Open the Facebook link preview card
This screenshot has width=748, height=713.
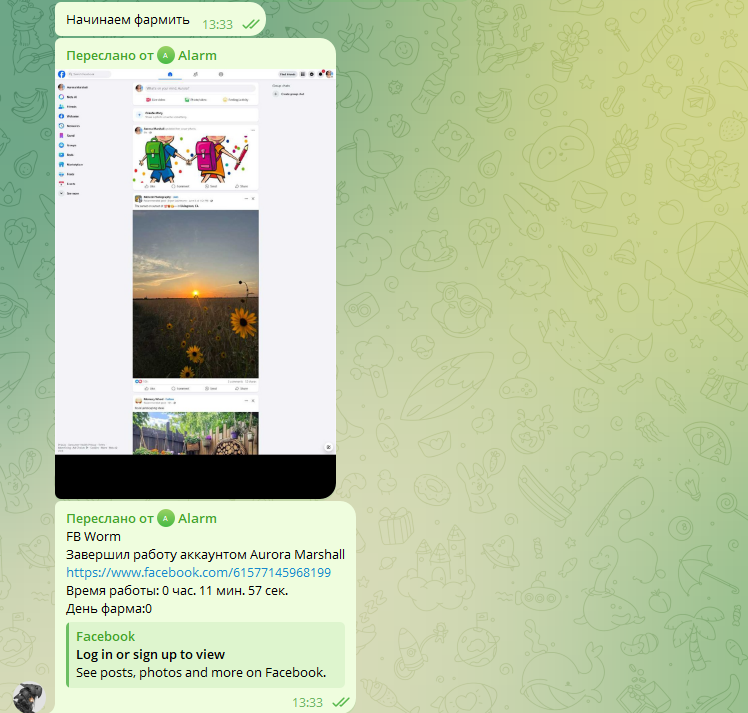tap(206, 654)
